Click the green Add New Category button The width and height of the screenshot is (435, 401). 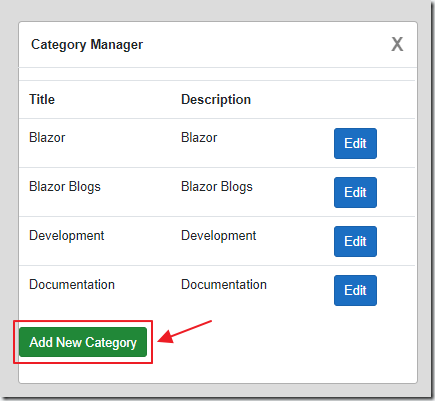[83, 342]
